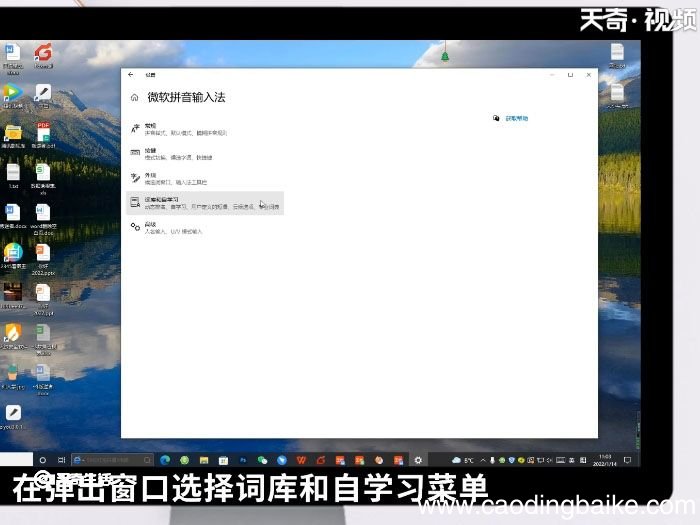Screen dimensions: 700x525
Task: Open Photoshop from the taskbar
Action: click(x=243, y=460)
